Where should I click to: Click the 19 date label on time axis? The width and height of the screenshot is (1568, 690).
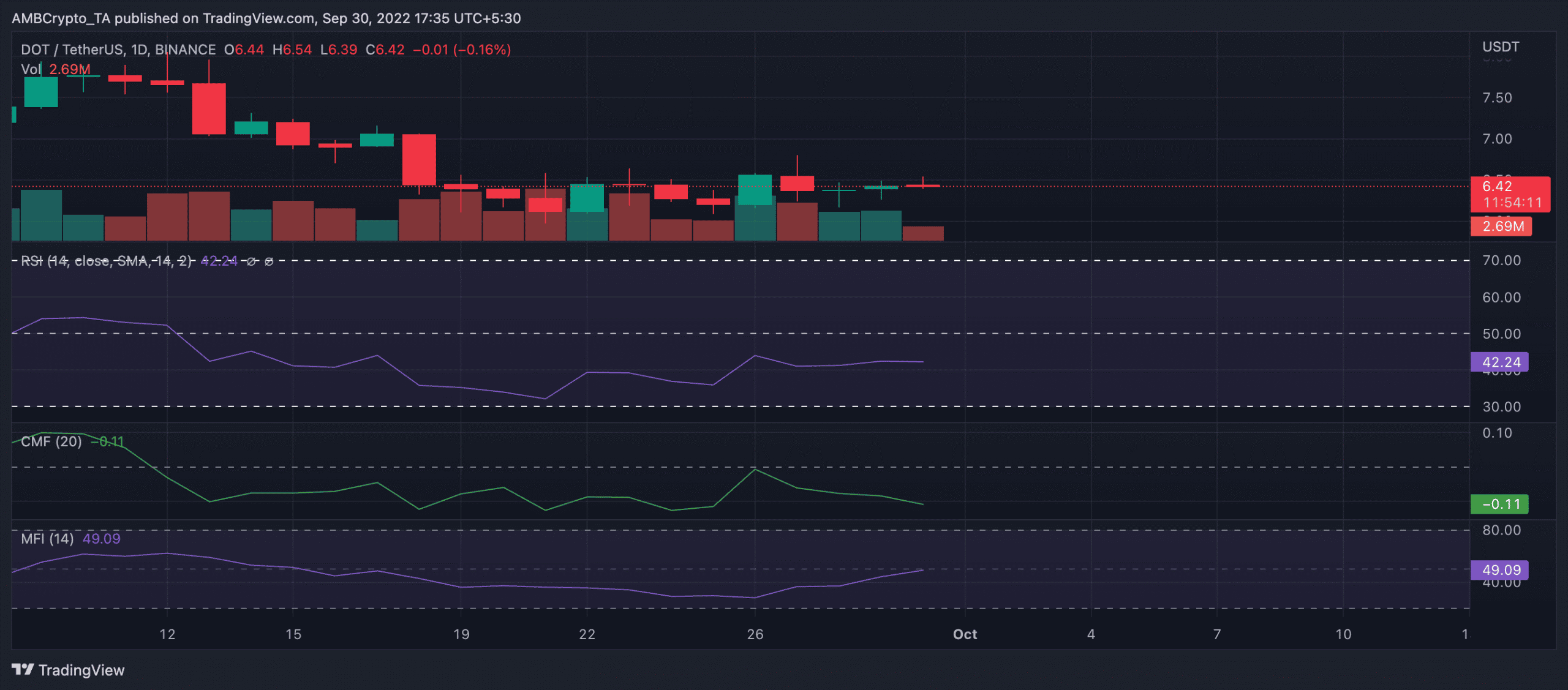[461, 634]
